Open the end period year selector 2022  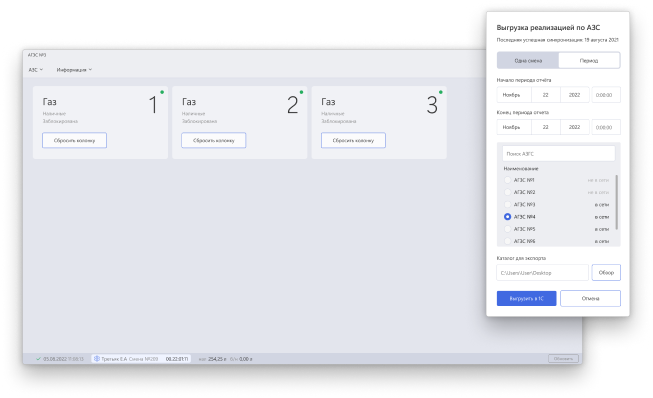tap(575, 127)
